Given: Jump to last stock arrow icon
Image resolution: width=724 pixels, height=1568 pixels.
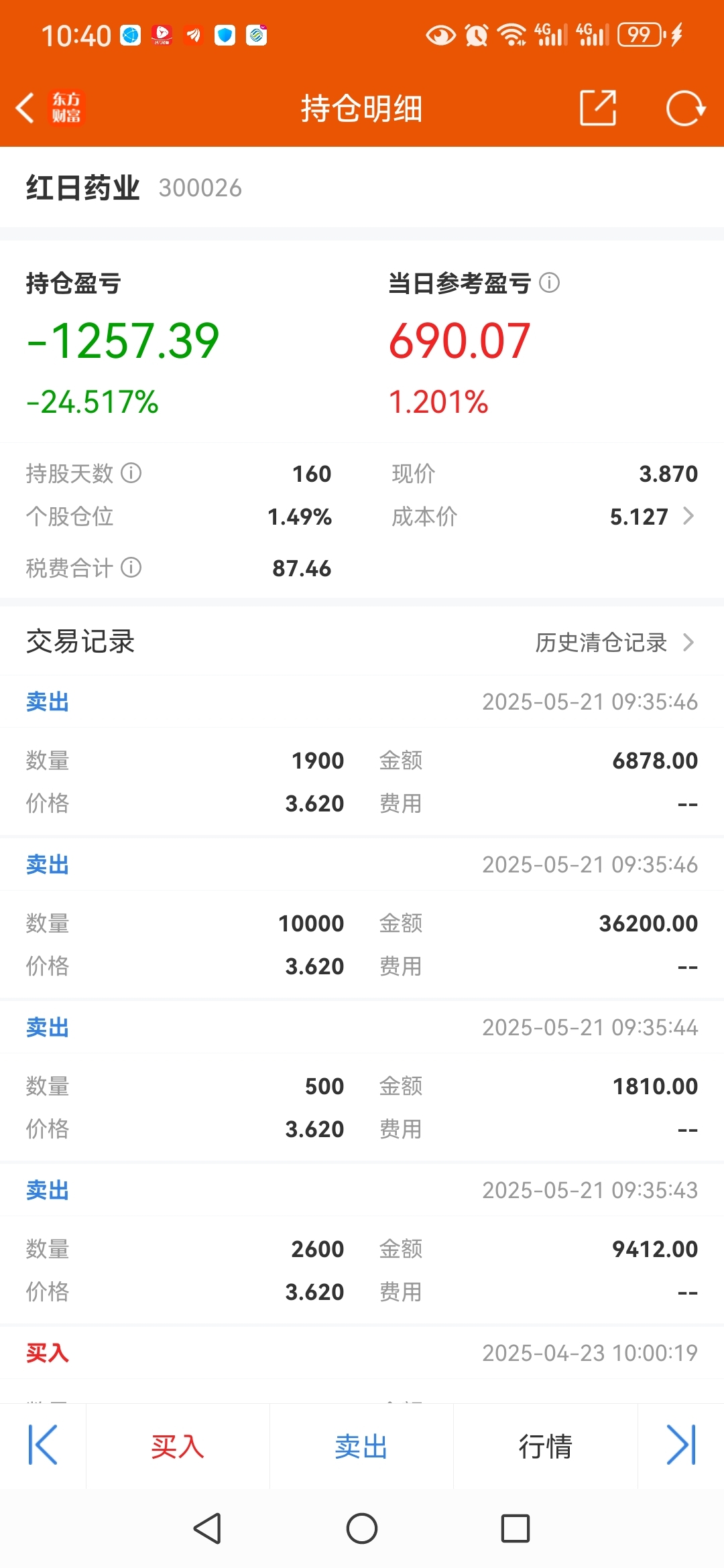Looking at the screenshot, I should [681, 1445].
